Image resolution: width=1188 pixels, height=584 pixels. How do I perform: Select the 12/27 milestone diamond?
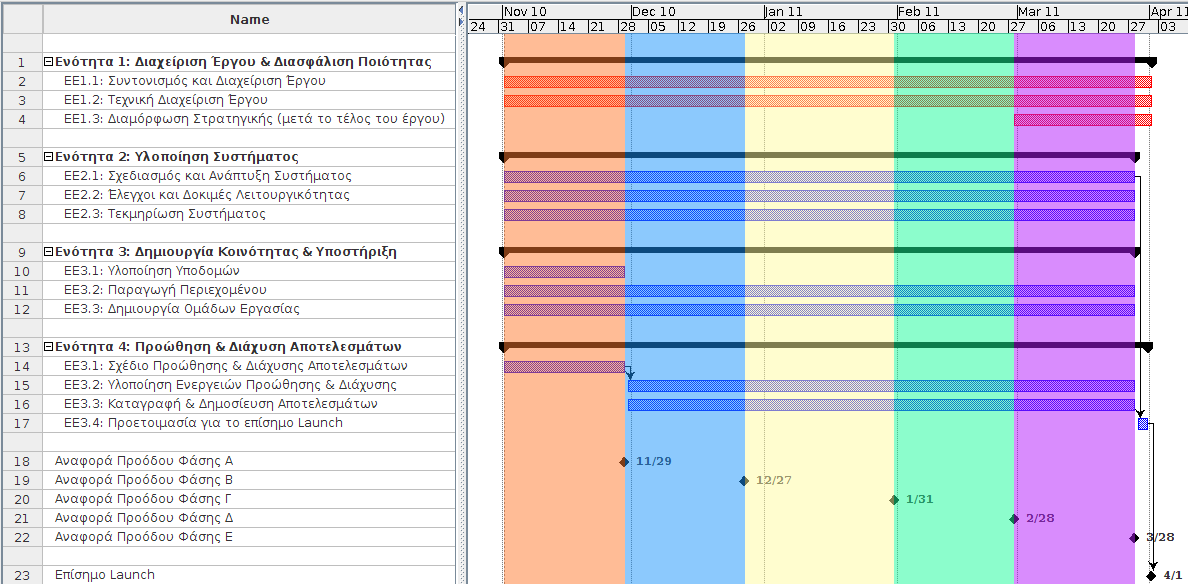tap(744, 480)
